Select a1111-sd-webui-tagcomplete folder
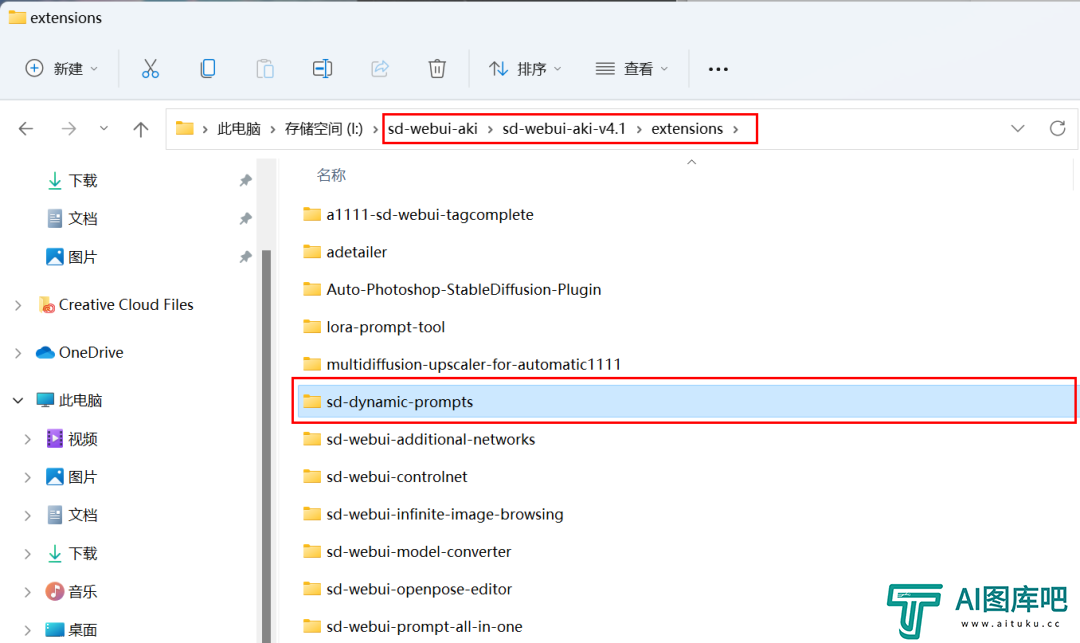 pyautogui.click(x=430, y=215)
